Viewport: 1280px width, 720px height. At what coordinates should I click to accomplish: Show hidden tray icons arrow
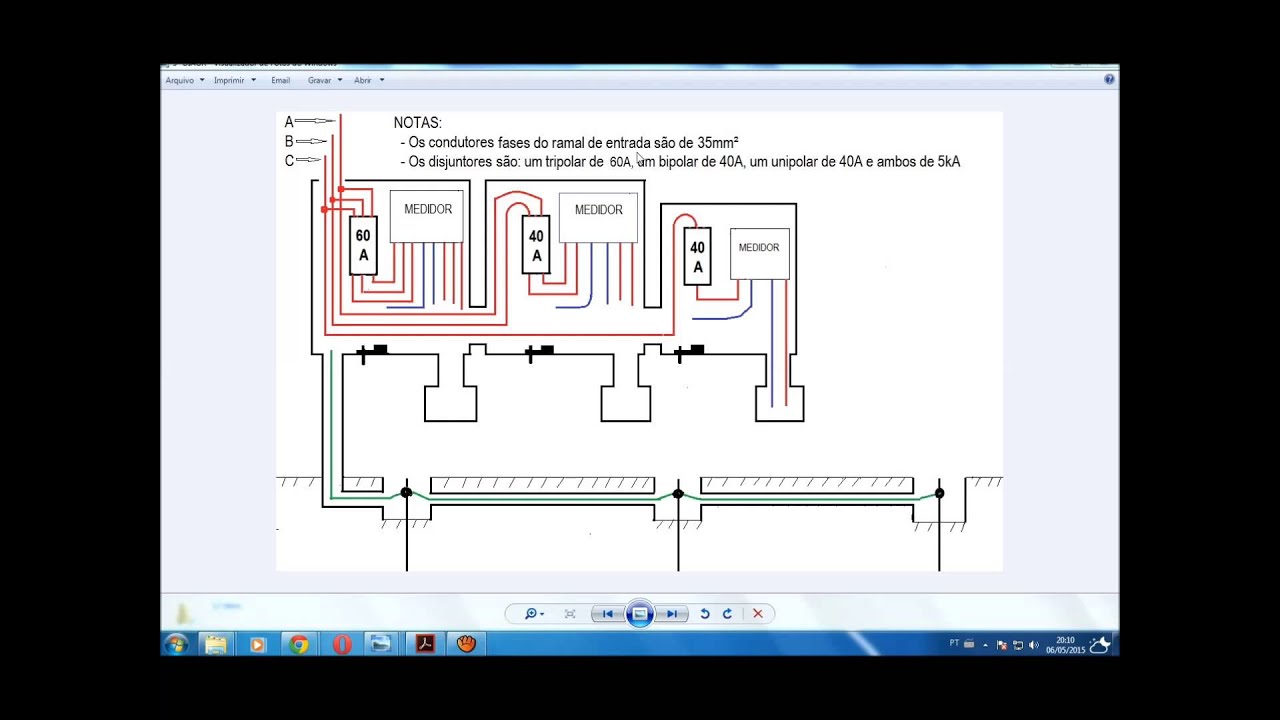(x=986, y=645)
